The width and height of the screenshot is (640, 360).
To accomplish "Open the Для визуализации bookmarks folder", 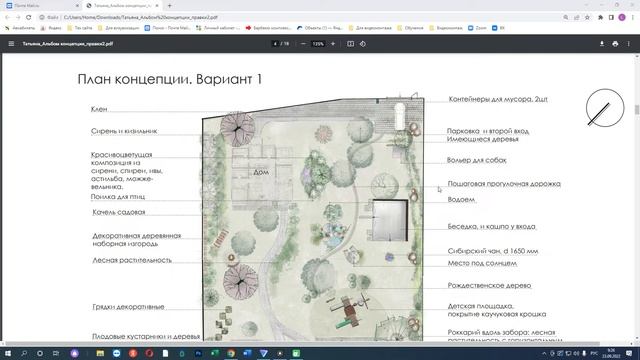I will [x=119, y=28].
